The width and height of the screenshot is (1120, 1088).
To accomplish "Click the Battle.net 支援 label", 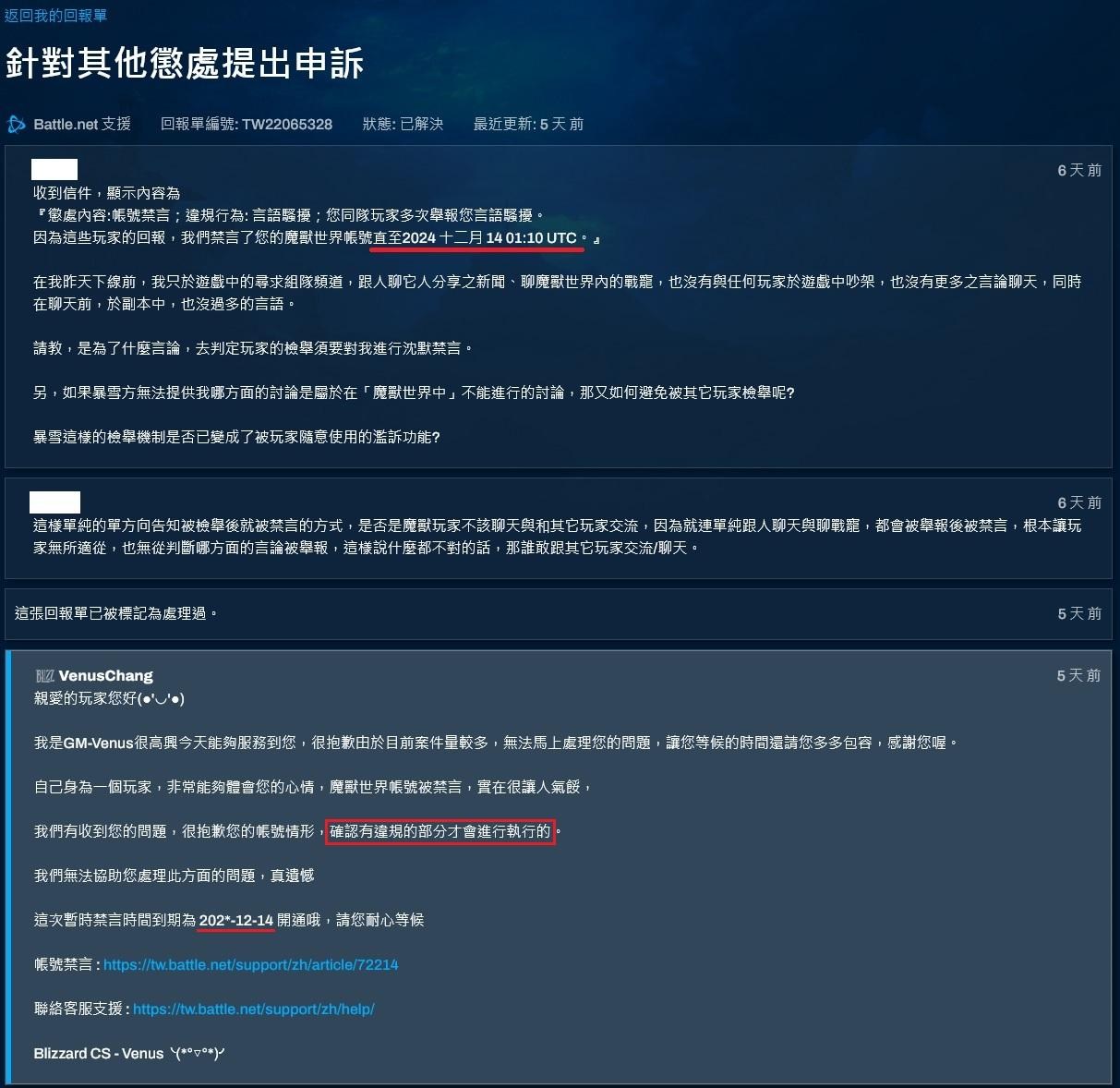I will coord(82,124).
